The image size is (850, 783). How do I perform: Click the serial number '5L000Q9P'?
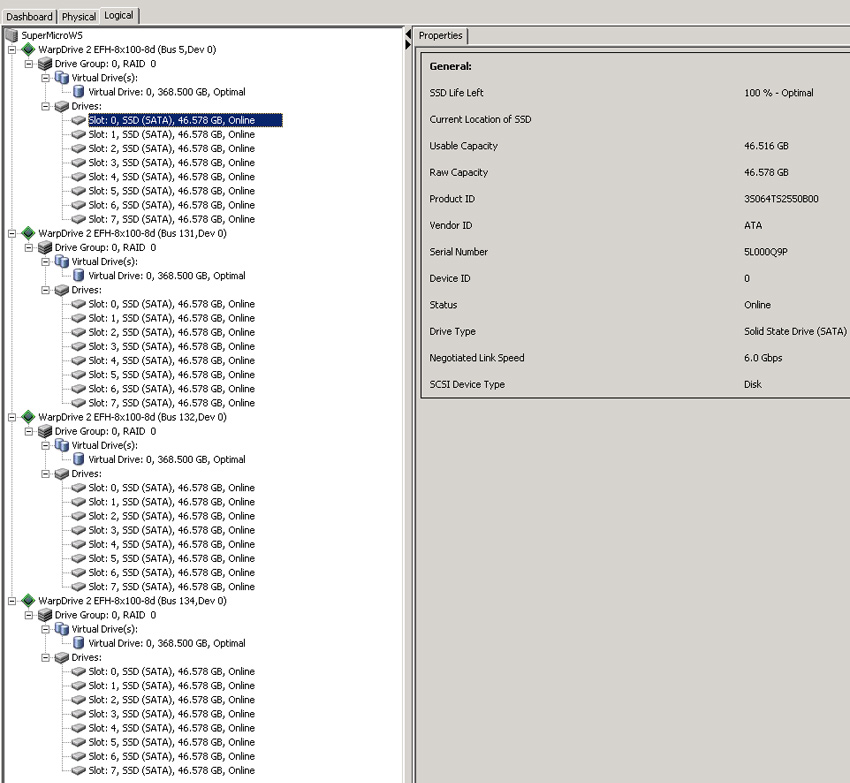pos(766,252)
